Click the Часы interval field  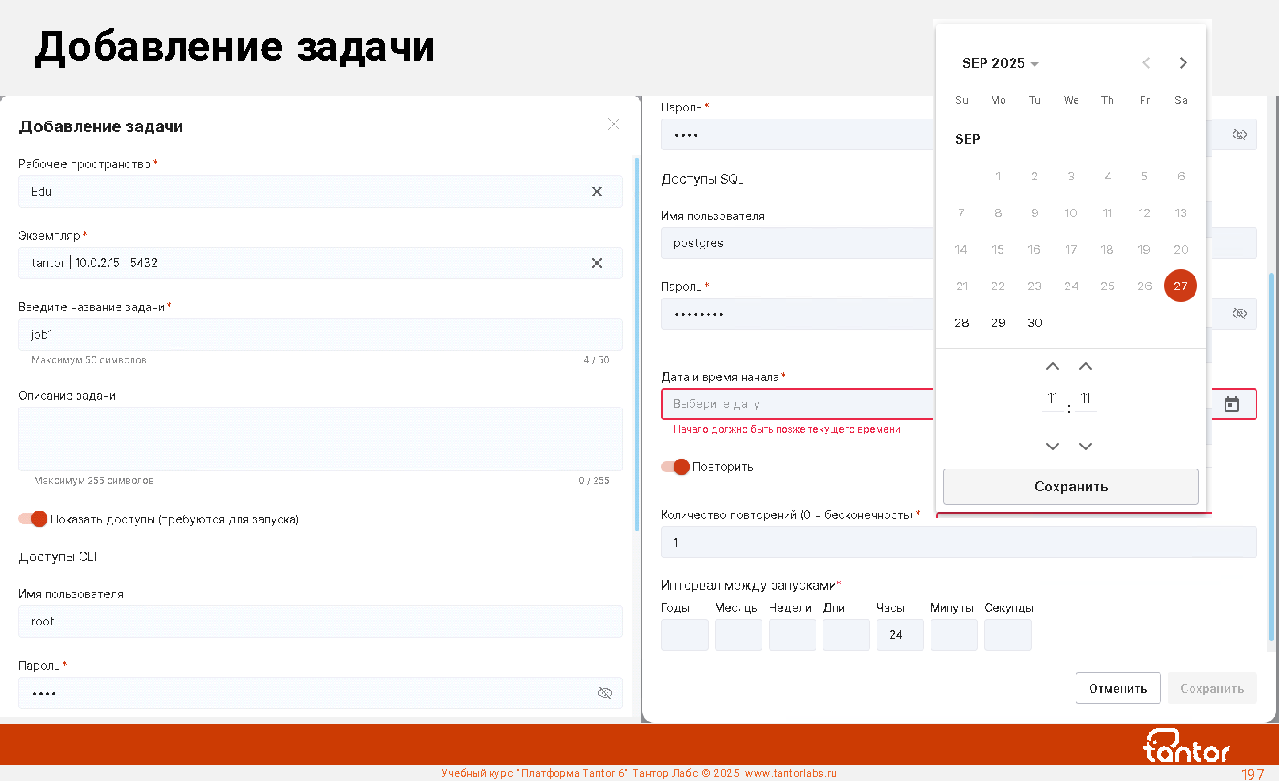(x=900, y=635)
